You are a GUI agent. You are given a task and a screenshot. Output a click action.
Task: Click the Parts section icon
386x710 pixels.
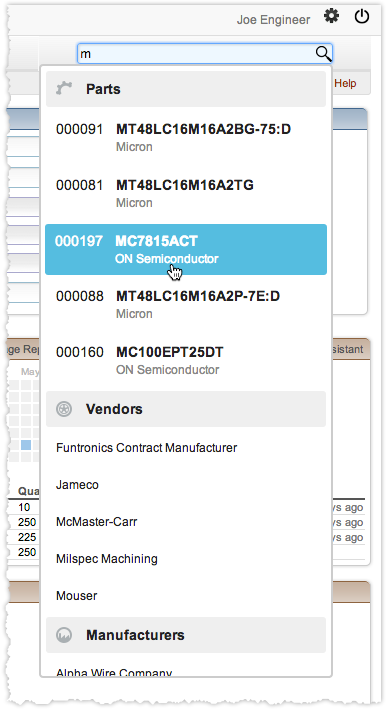[x=64, y=89]
